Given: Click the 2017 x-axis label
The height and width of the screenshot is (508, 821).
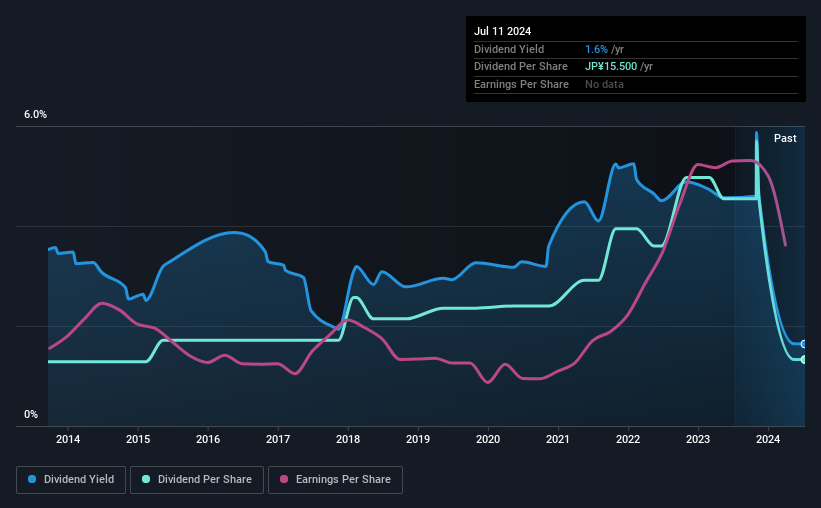Looking at the screenshot, I should (278, 439).
